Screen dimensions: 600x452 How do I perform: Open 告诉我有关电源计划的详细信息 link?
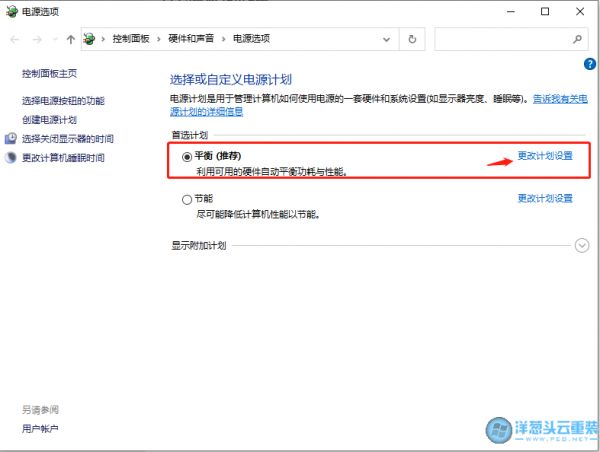560,99
